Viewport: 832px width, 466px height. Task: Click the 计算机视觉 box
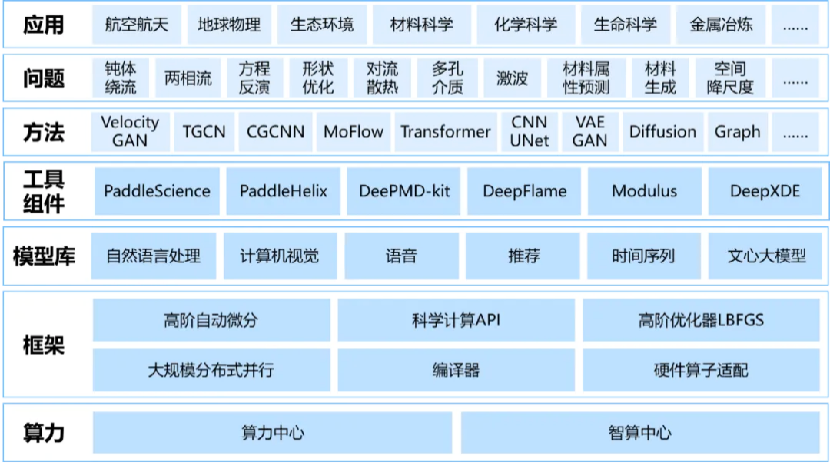click(280, 256)
